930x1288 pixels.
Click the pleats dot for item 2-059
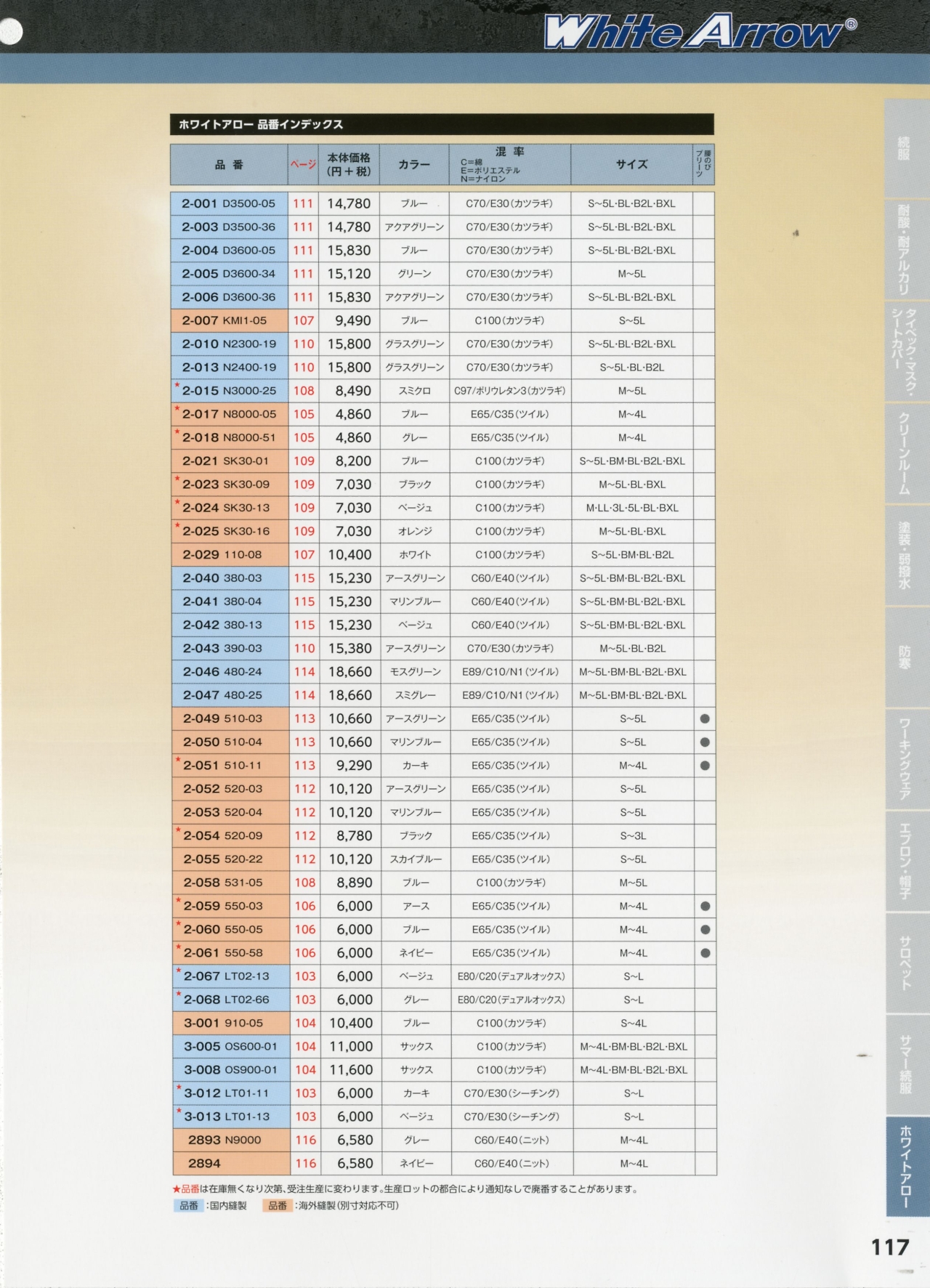pyautogui.click(x=705, y=906)
